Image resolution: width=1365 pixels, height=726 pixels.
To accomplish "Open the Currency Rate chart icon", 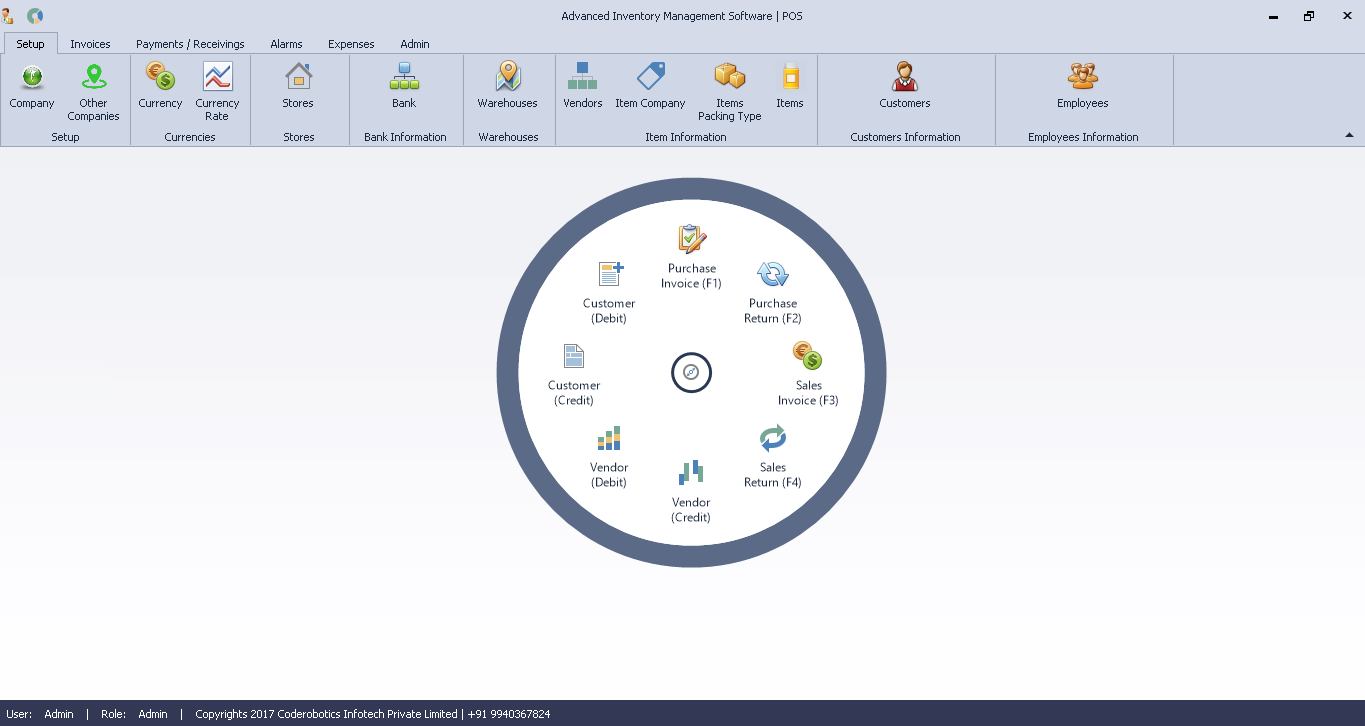I will coord(217,78).
